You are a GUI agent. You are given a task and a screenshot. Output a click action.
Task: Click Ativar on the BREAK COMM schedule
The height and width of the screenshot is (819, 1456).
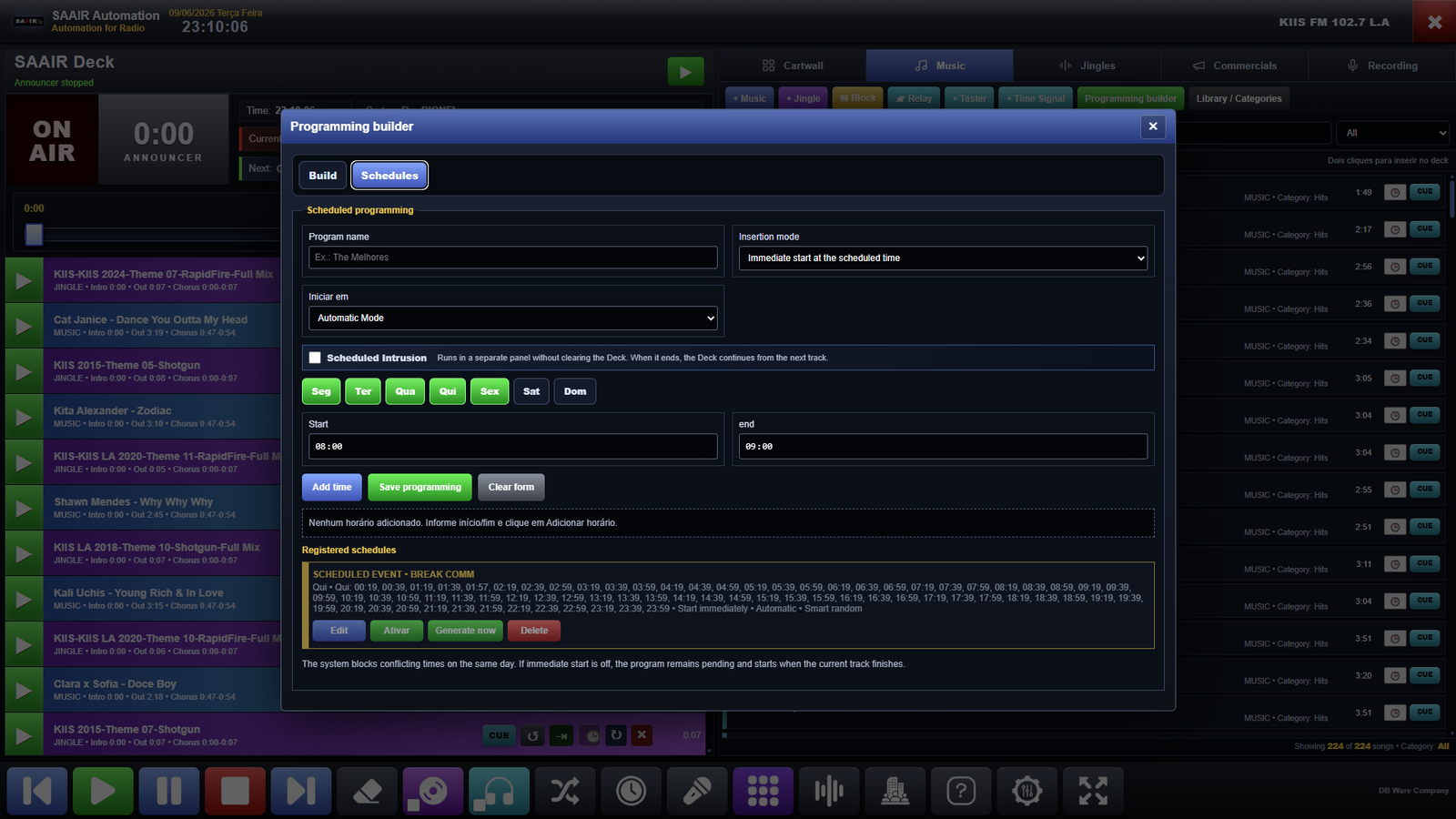coord(397,631)
